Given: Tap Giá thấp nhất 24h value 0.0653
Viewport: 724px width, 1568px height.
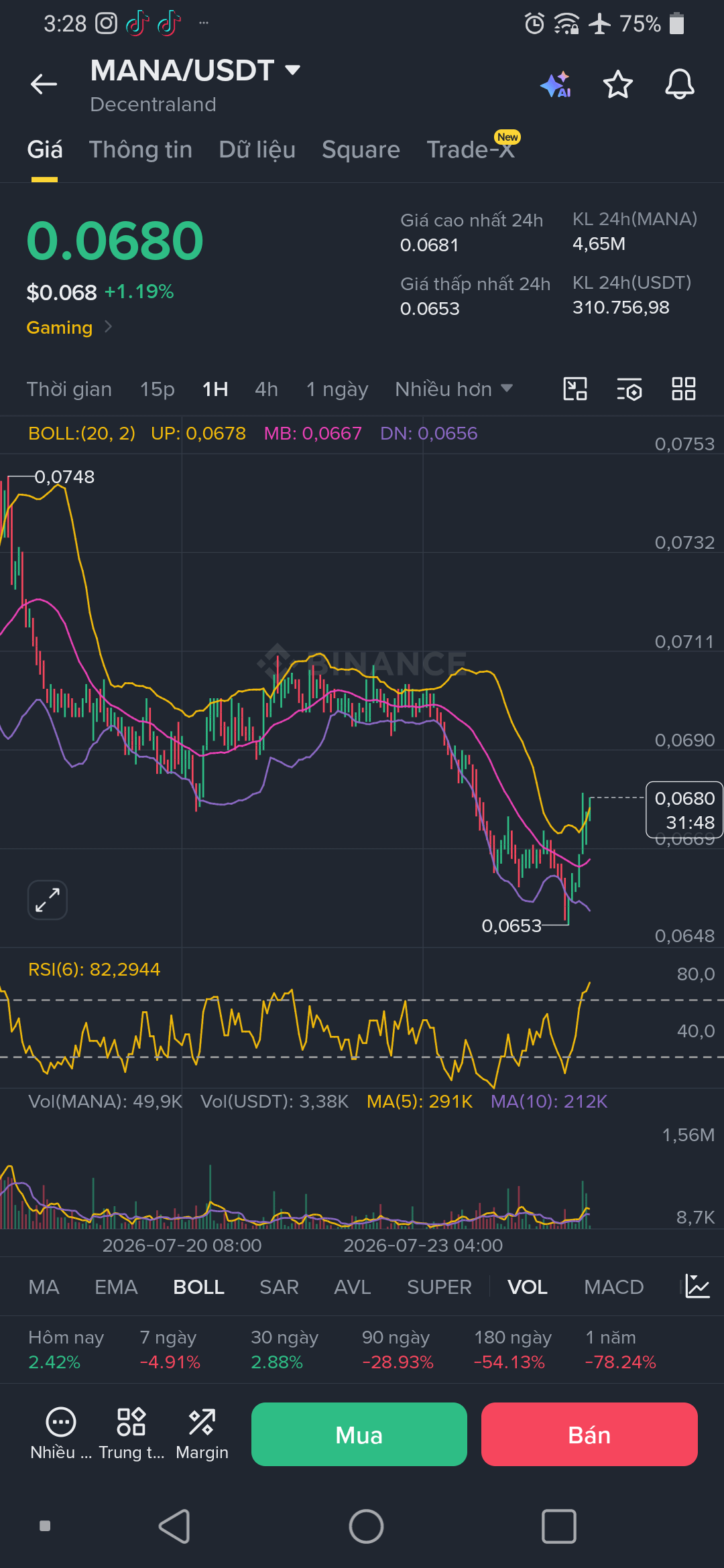Looking at the screenshot, I should pos(430,309).
